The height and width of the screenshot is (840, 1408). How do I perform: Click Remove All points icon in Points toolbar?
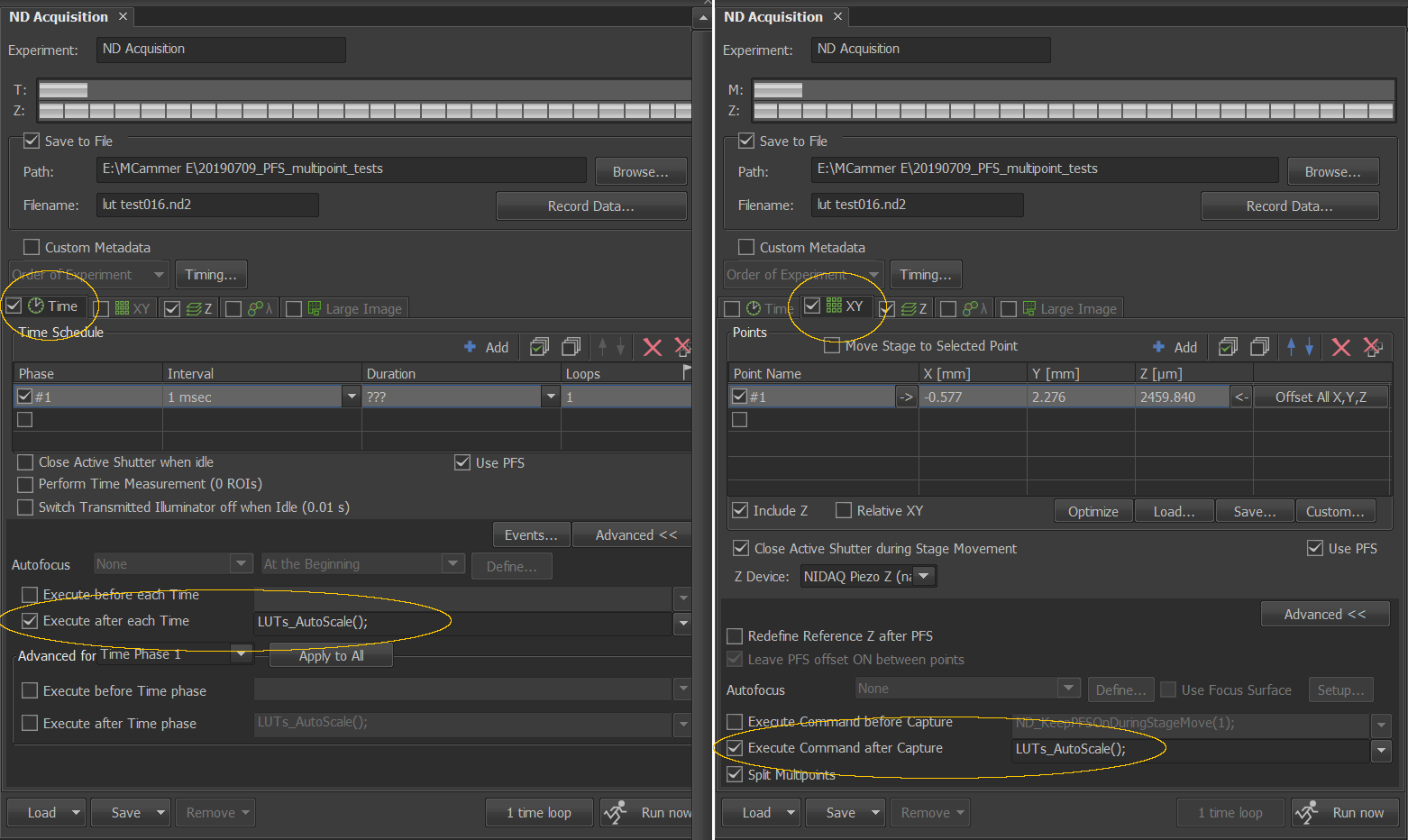tap(1372, 347)
